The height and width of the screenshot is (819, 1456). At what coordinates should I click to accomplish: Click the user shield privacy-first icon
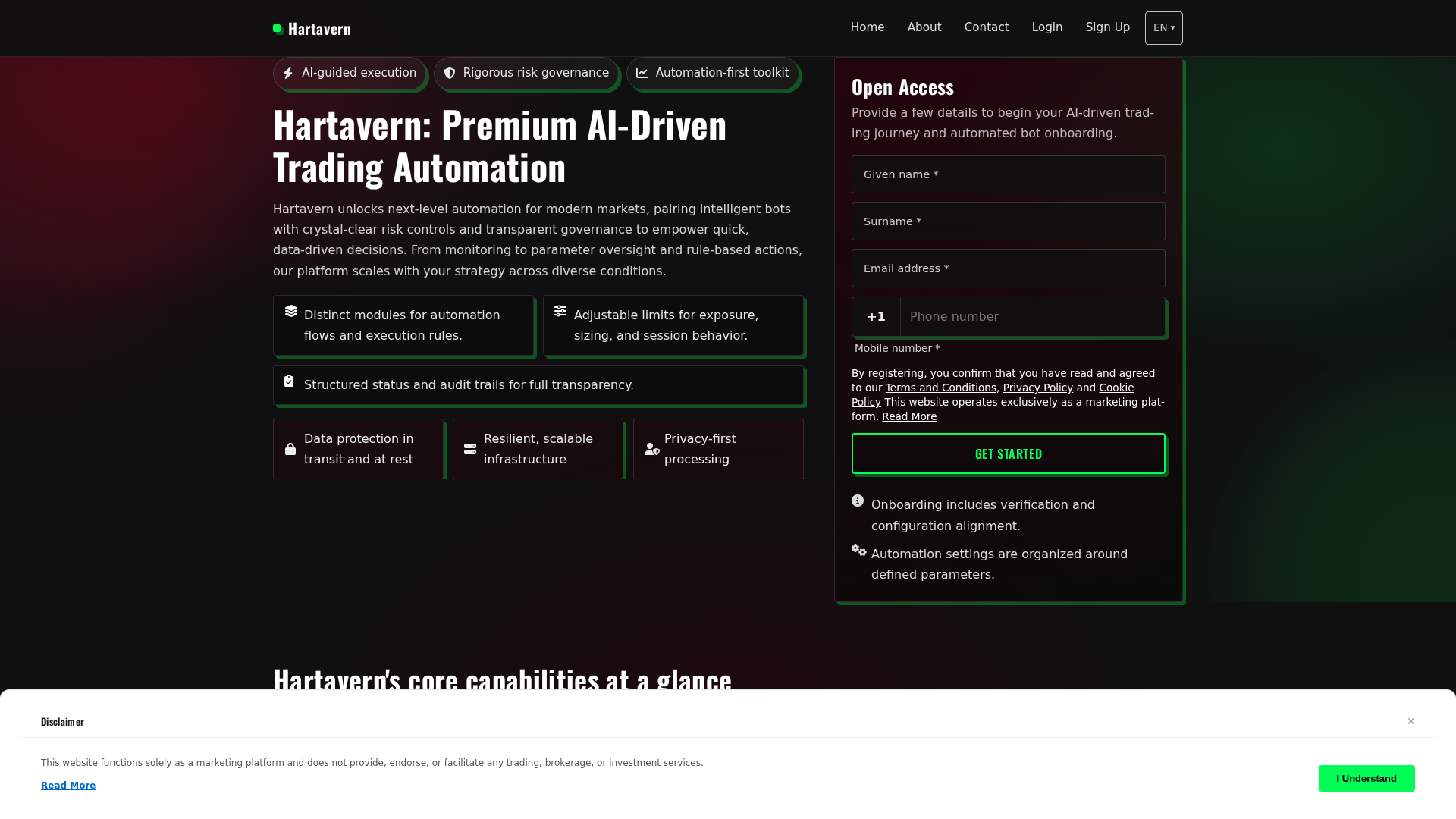coord(652,449)
